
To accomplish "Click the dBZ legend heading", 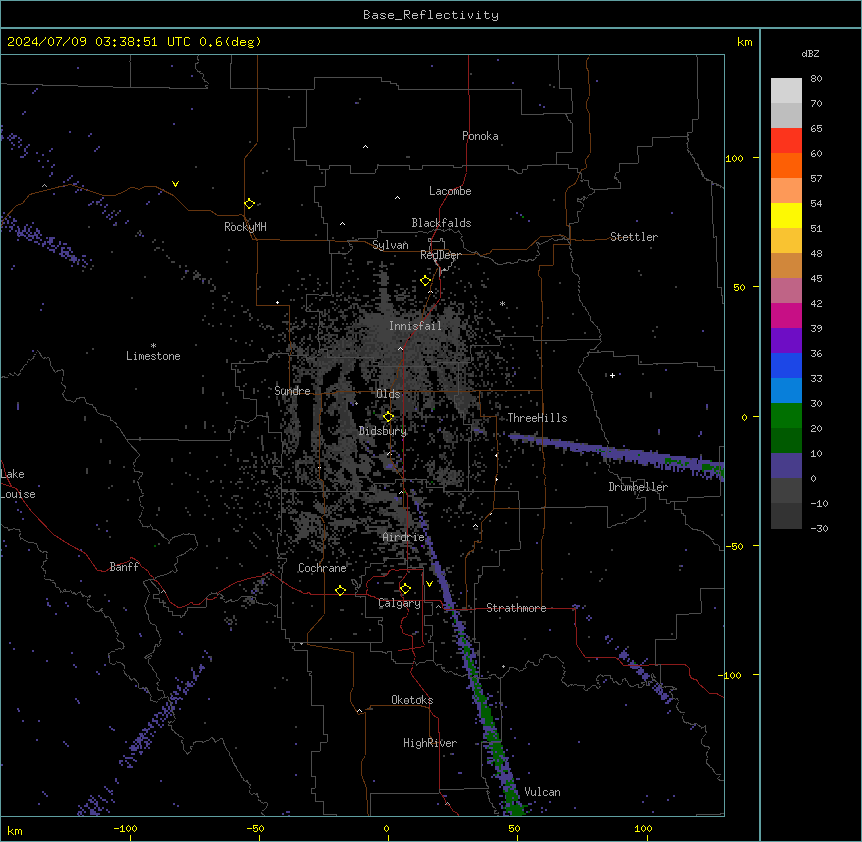I will (810, 53).
